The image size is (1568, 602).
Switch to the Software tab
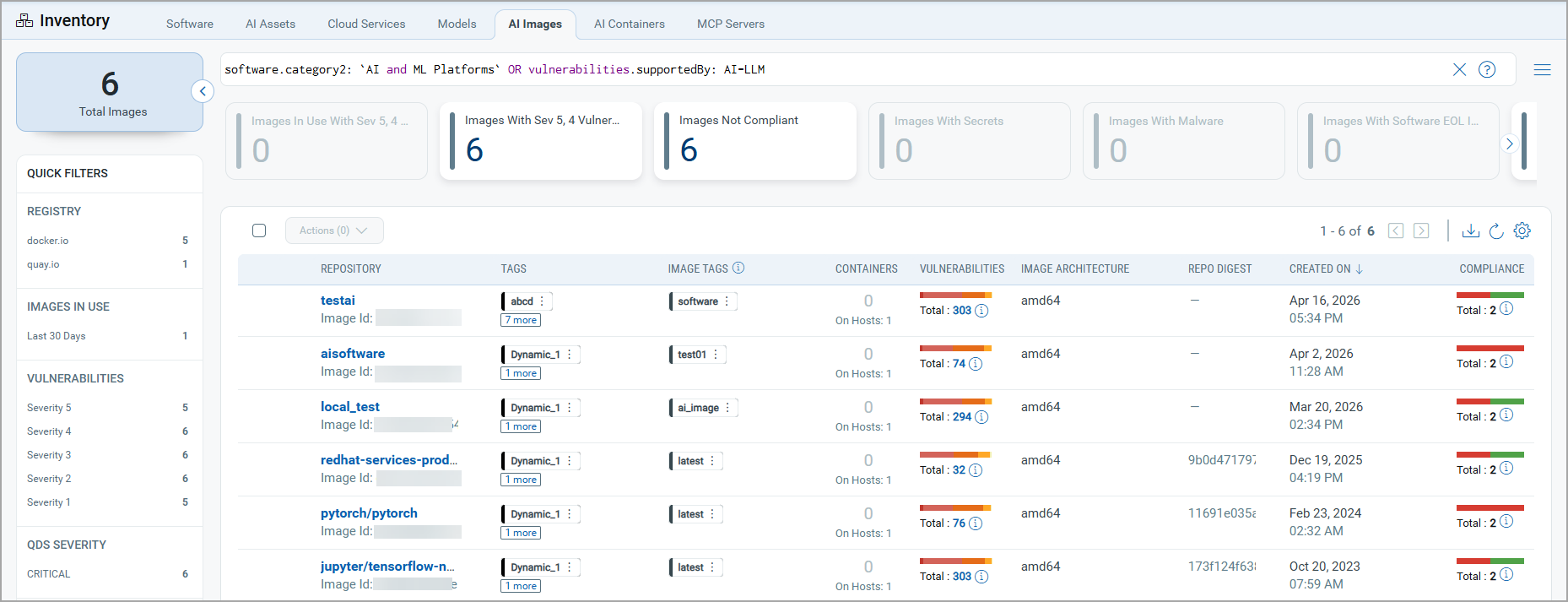click(190, 24)
